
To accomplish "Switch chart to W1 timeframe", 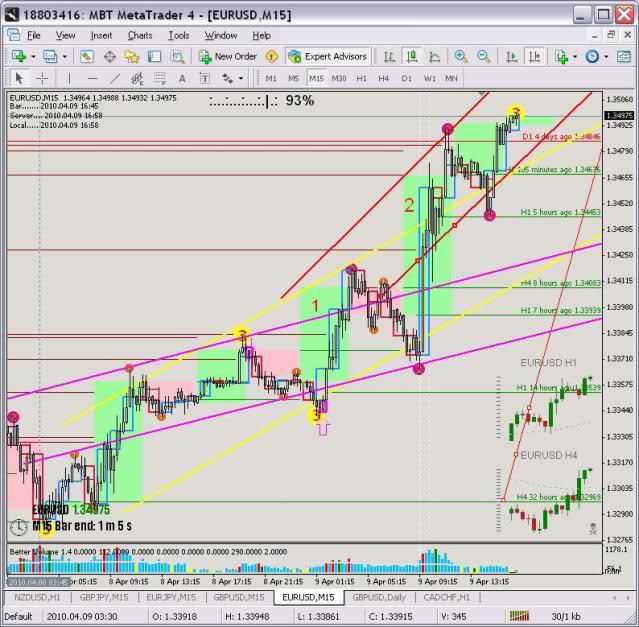I will [430, 78].
